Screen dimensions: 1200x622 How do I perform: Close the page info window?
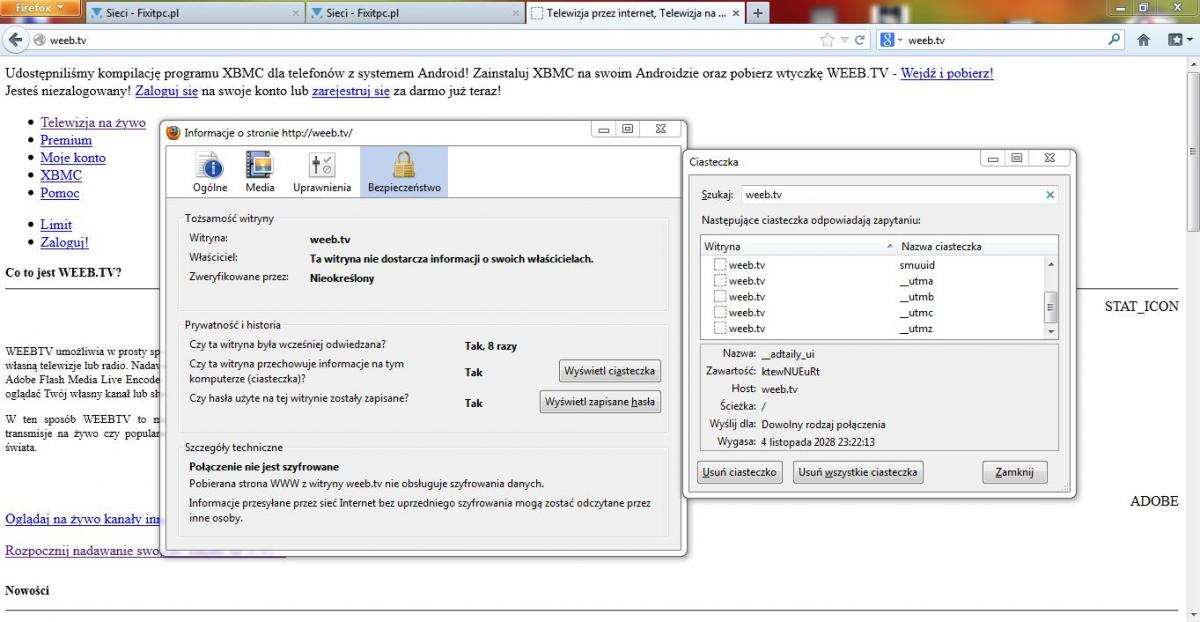pyautogui.click(x=660, y=129)
